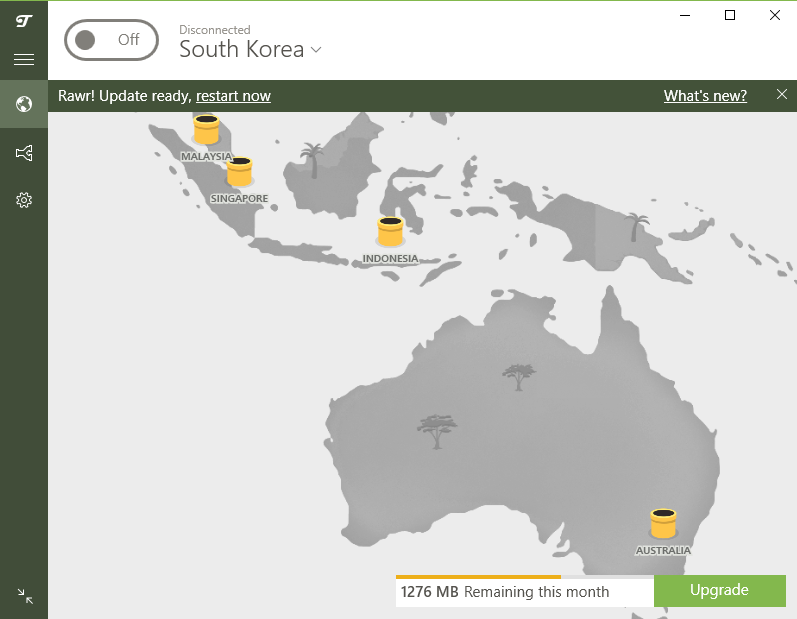The height and width of the screenshot is (619, 797).
Task: Click the SINGAPORE map label
Action: point(239,199)
